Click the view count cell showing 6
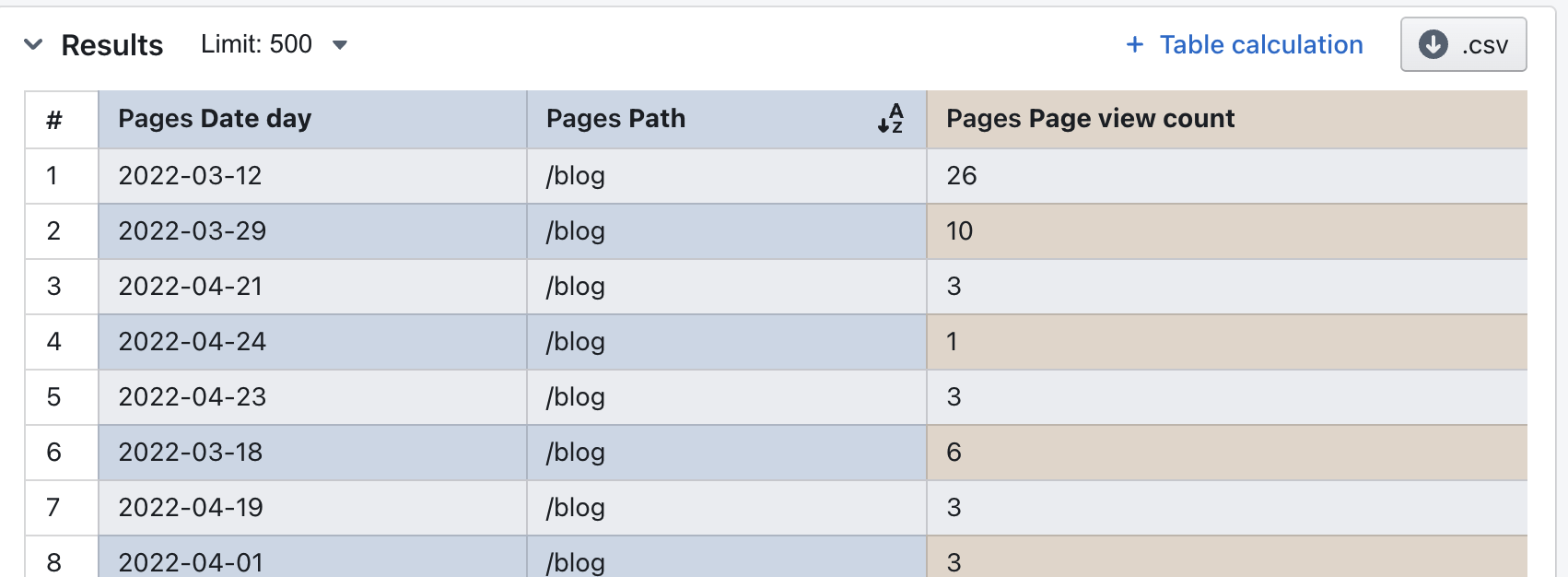 point(954,452)
